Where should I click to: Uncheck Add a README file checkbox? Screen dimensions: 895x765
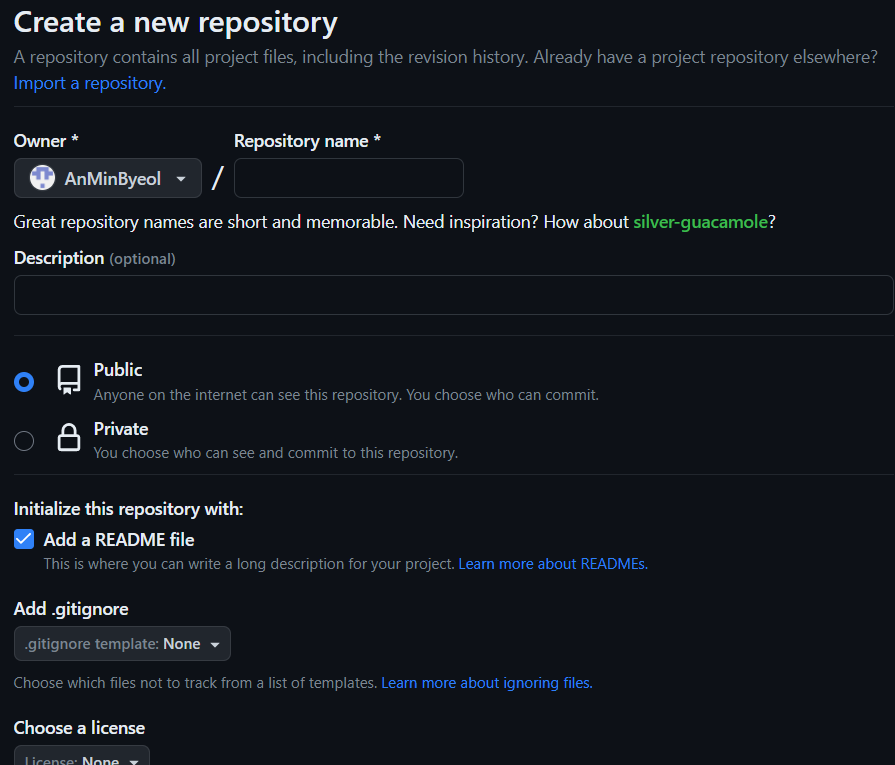[x=24, y=539]
